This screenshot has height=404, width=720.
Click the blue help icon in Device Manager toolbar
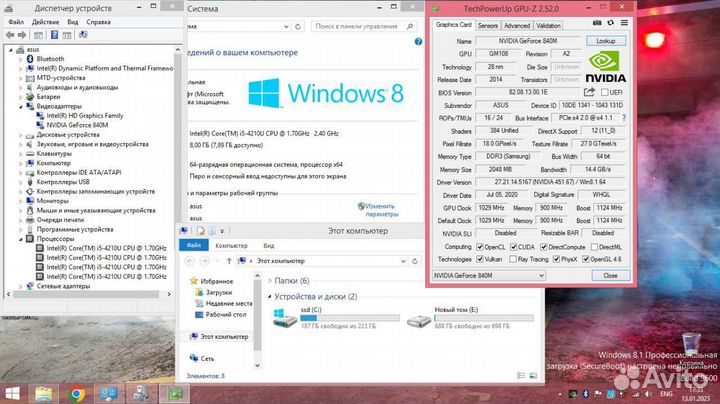tap(54, 35)
